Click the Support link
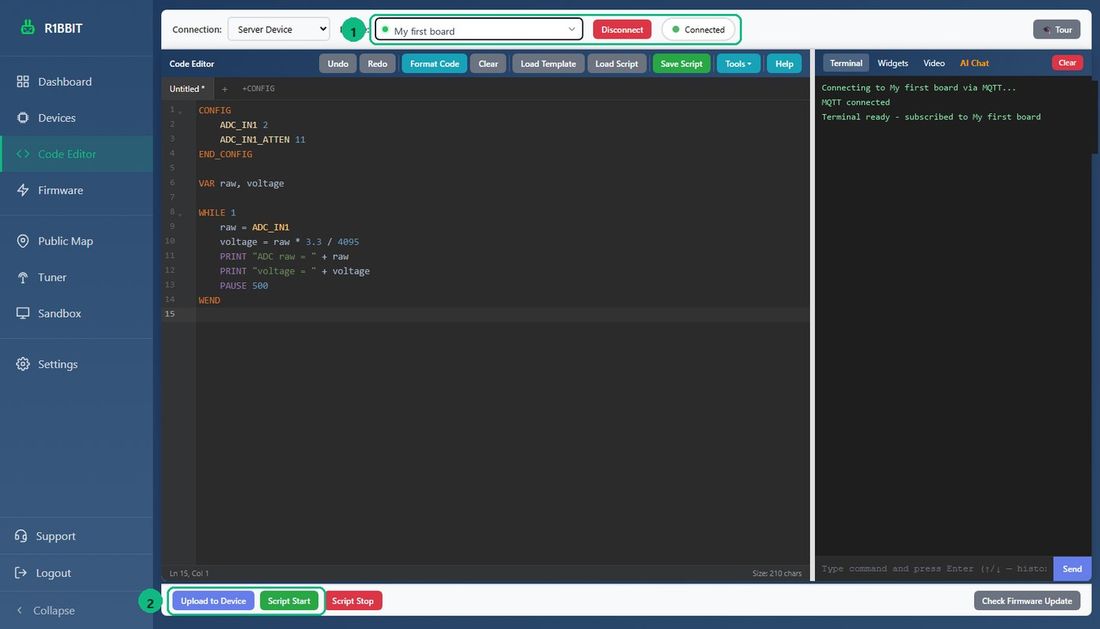 [x=76, y=536]
